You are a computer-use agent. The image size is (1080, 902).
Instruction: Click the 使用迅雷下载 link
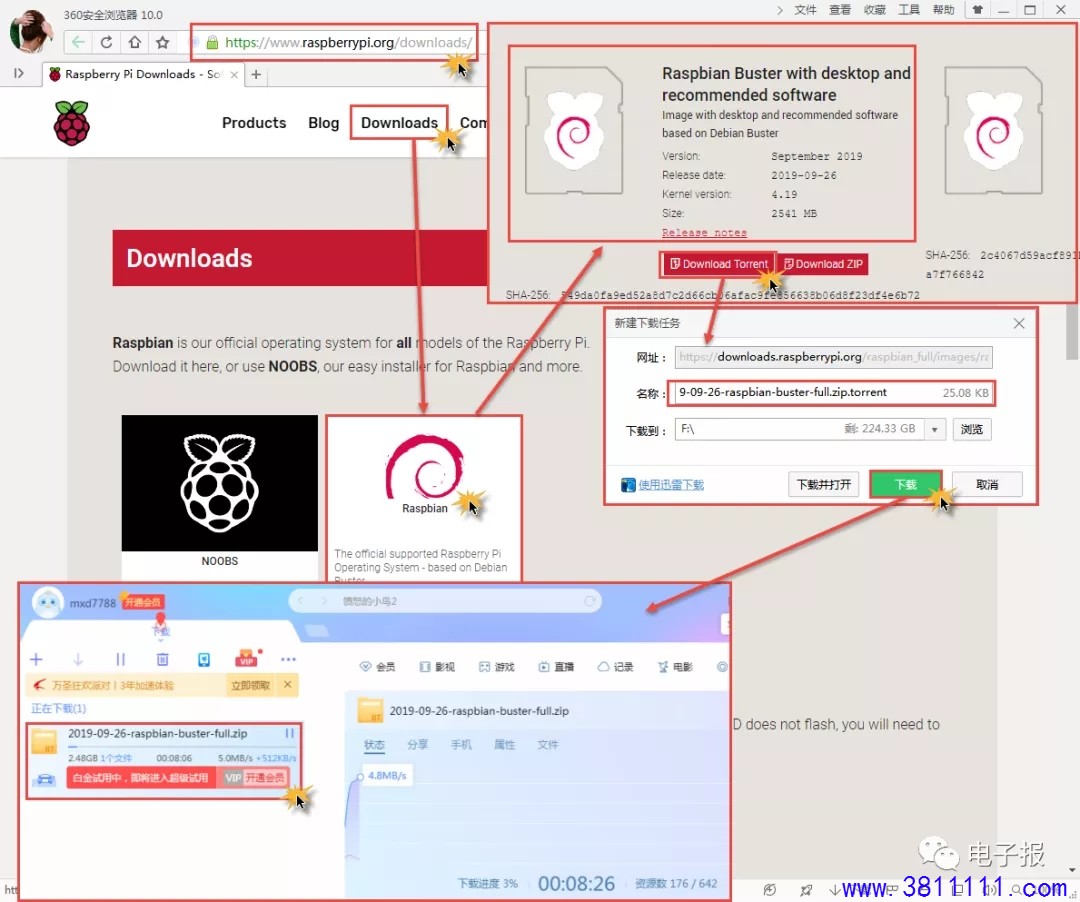pos(671,485)
